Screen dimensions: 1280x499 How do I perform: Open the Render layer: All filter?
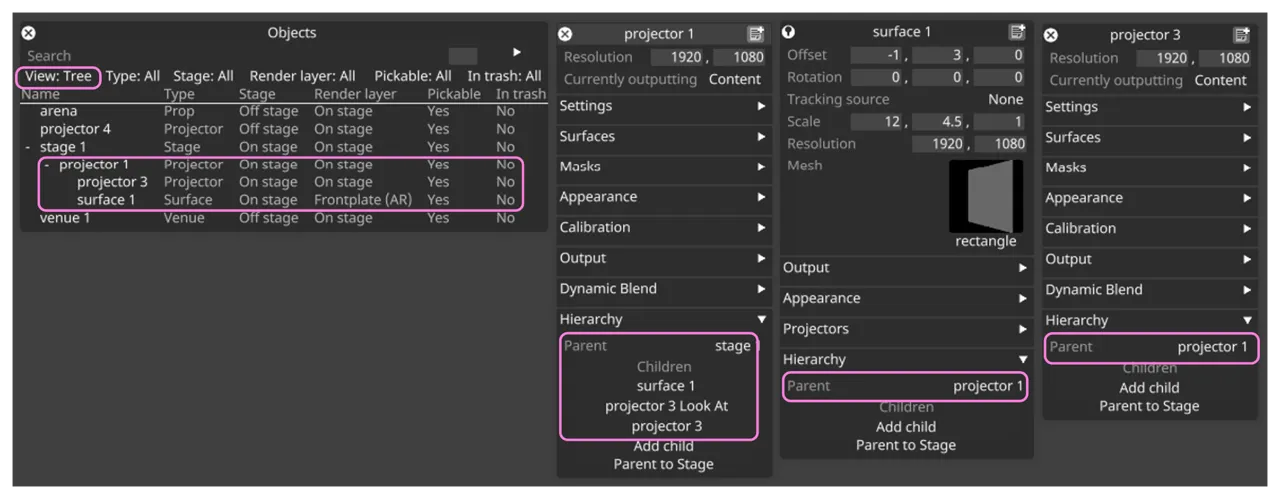[x=302, y=76]
